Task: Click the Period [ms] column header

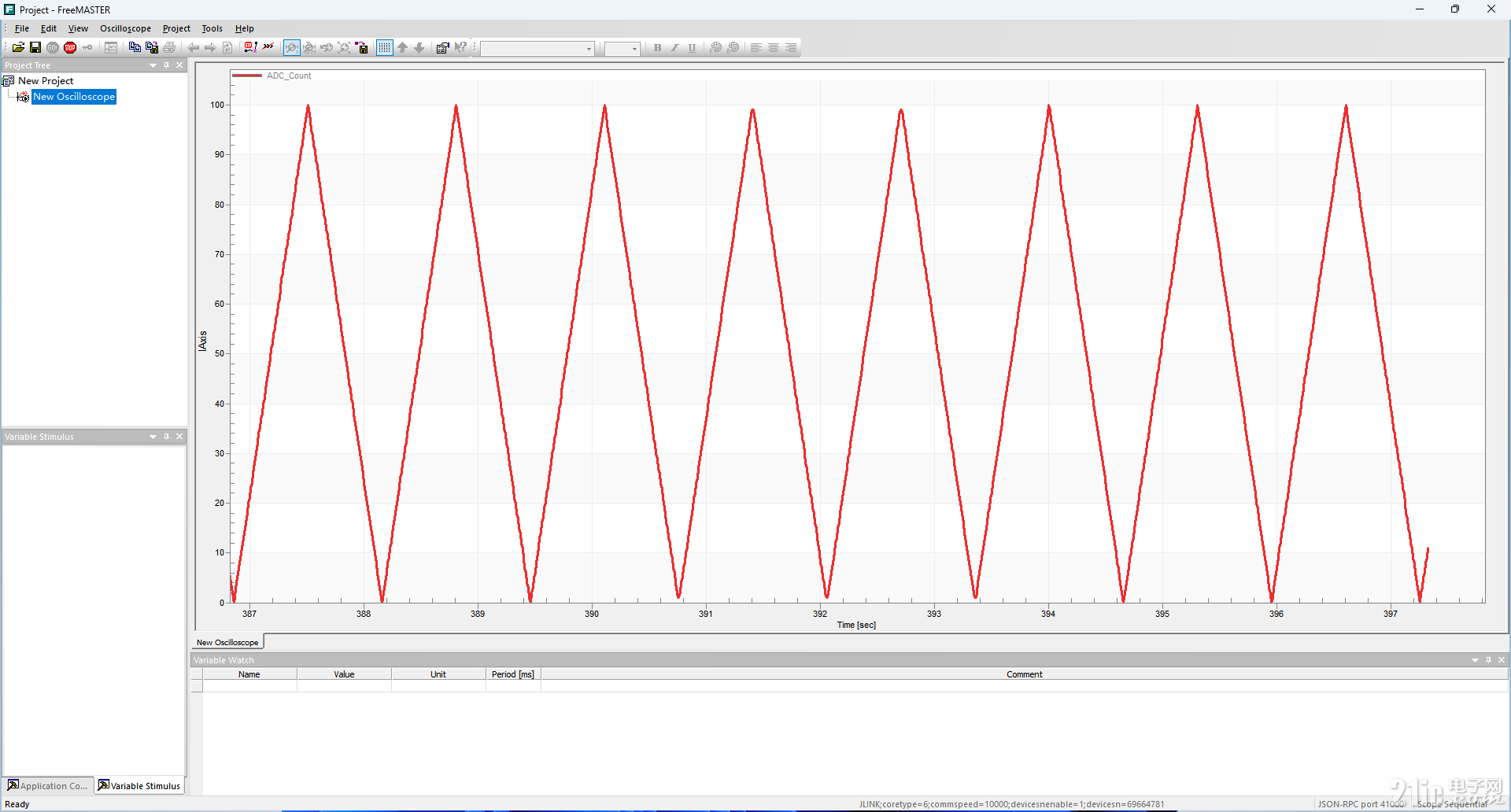Action: click(x=513, y=674)
